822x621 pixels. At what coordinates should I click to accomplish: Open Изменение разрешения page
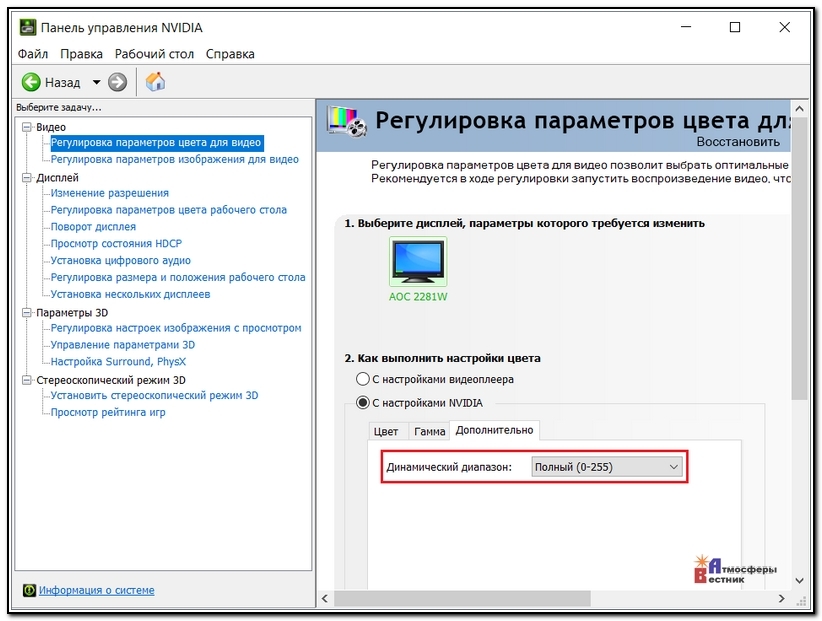click(110, 193)
